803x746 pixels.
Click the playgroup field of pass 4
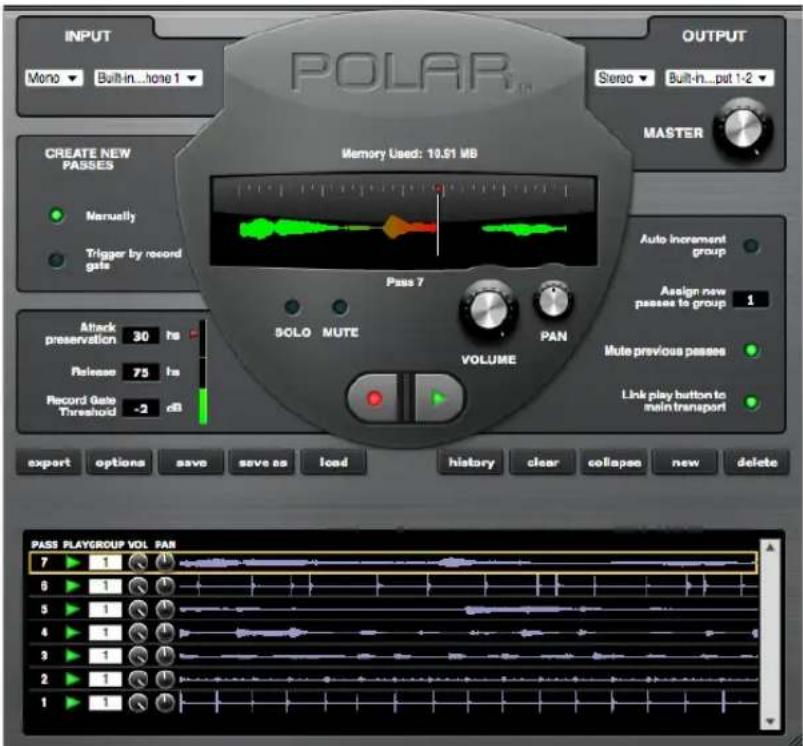[x=105, y=632]
